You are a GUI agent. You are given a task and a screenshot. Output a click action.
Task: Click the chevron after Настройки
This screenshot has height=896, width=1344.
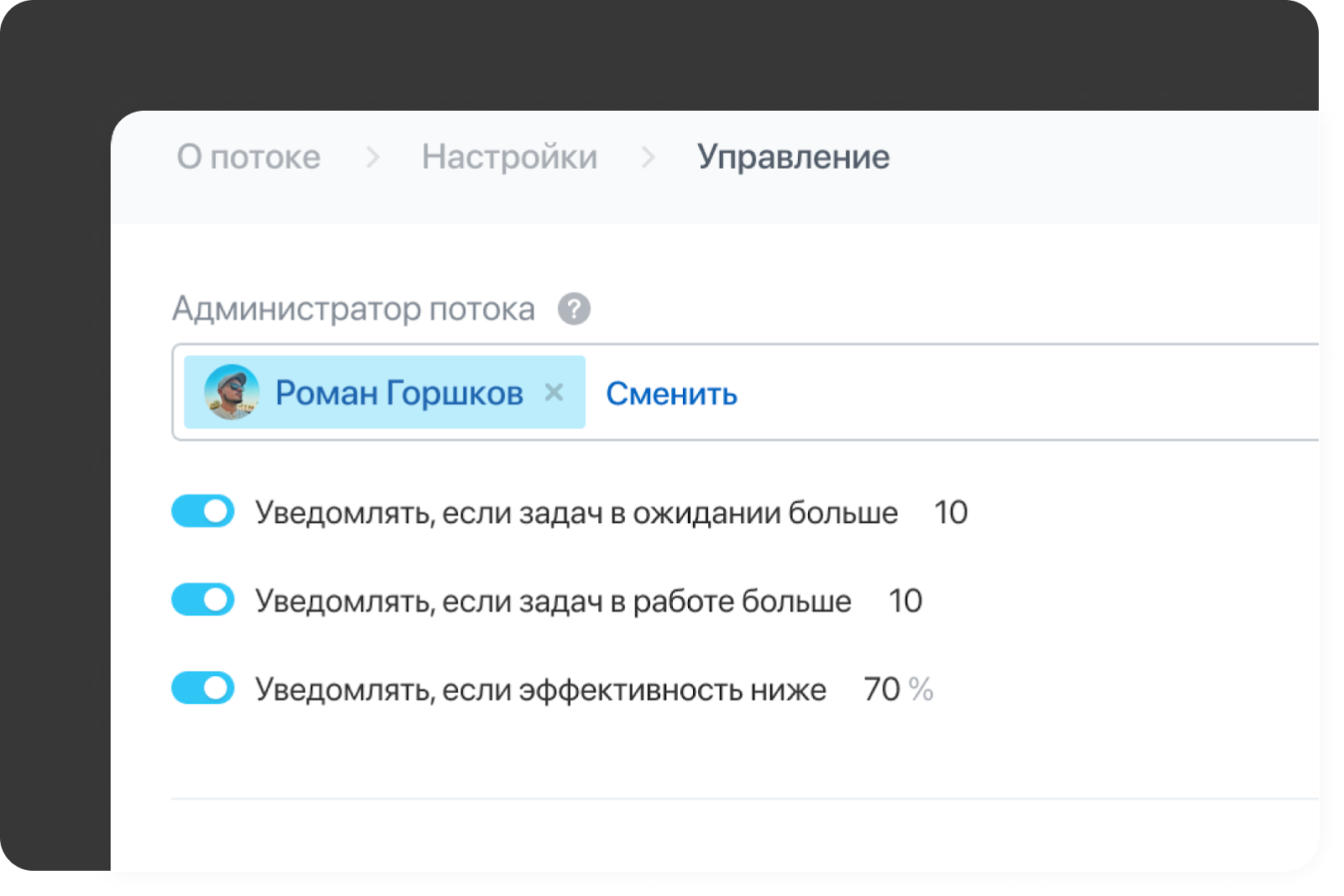coord(648,157)
